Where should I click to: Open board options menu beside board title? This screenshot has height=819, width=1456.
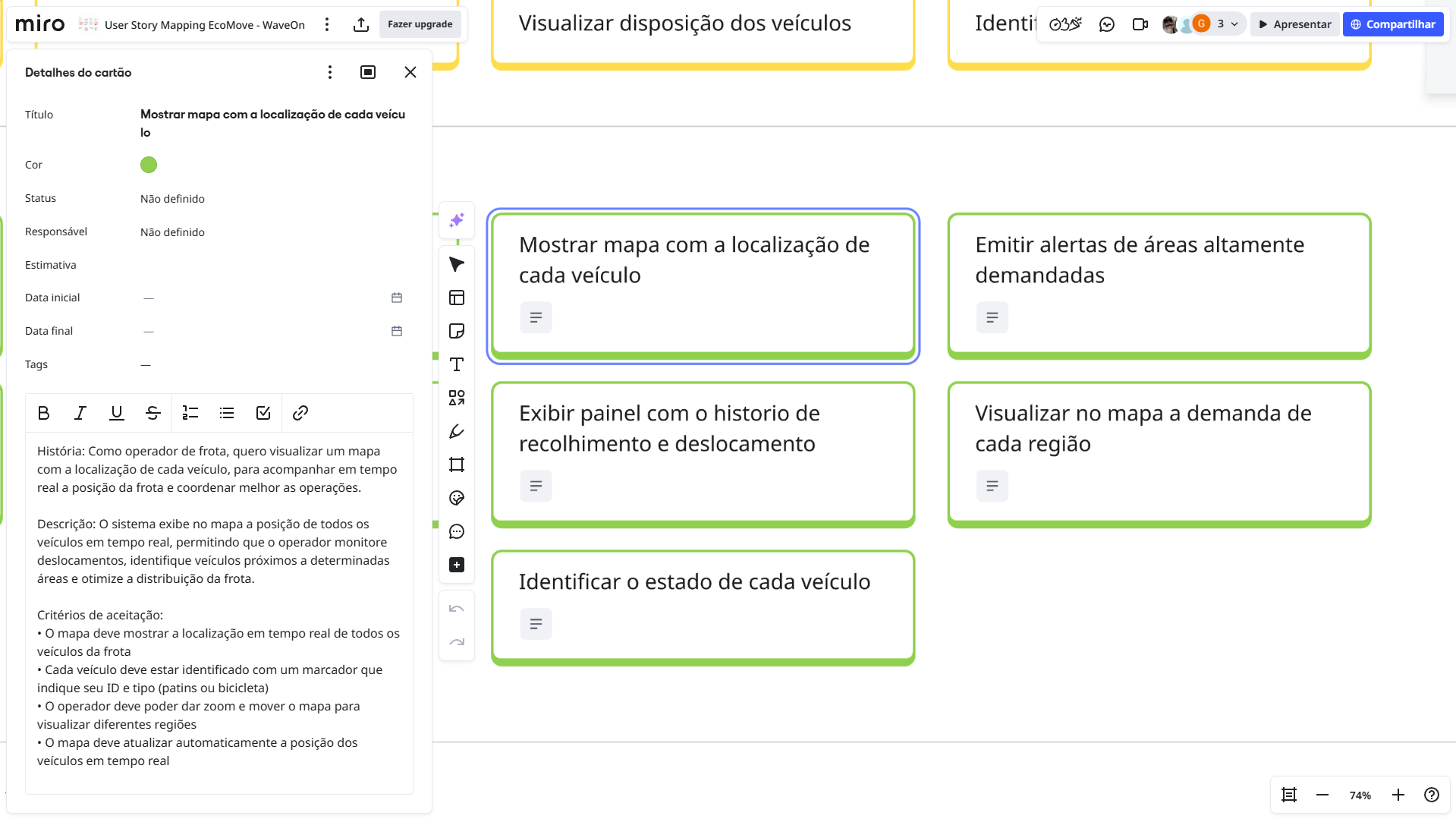[327, 24]
